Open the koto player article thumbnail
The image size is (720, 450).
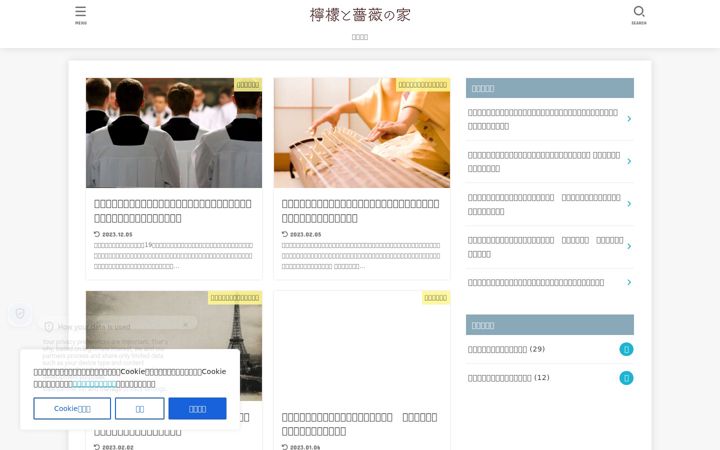(362, 133)
